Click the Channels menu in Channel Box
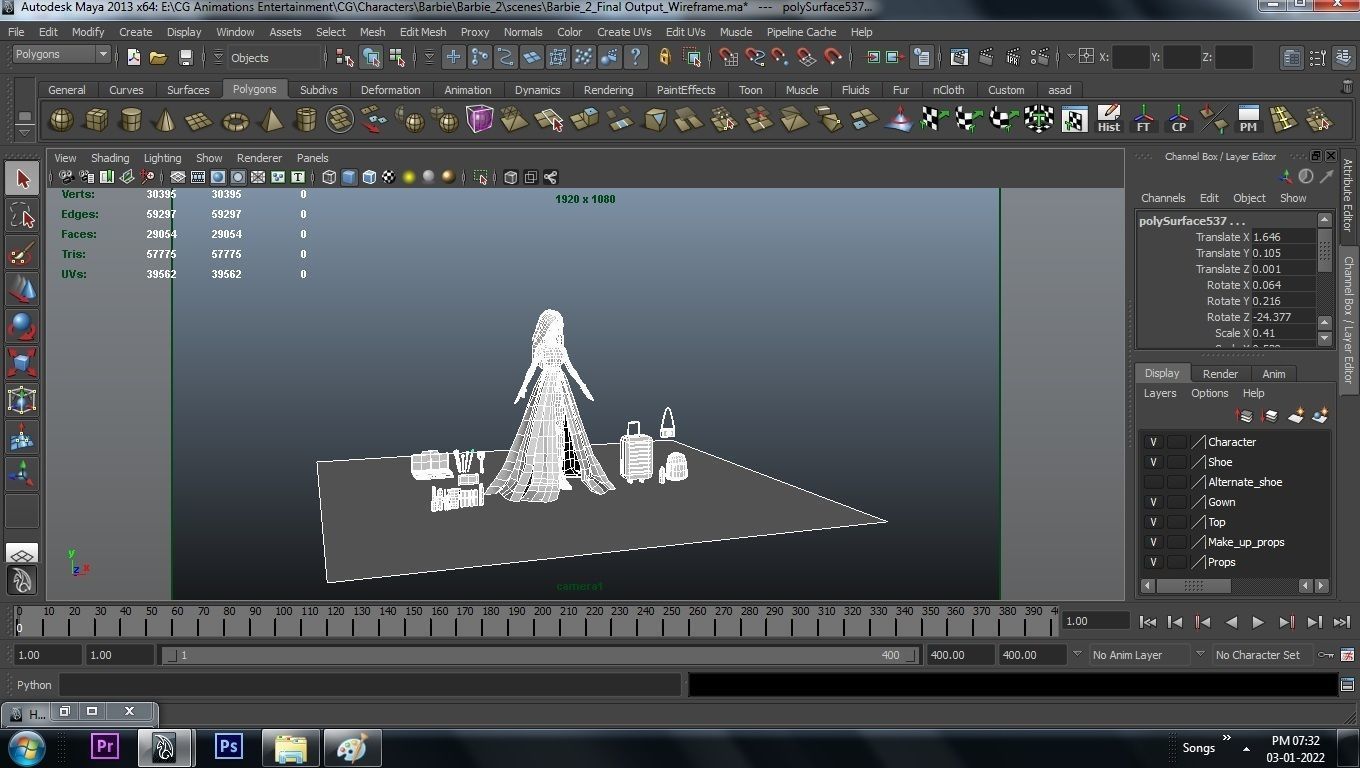Viewport: 1360px width, 768px height. pyautogui.click(x=1163, y=198)
